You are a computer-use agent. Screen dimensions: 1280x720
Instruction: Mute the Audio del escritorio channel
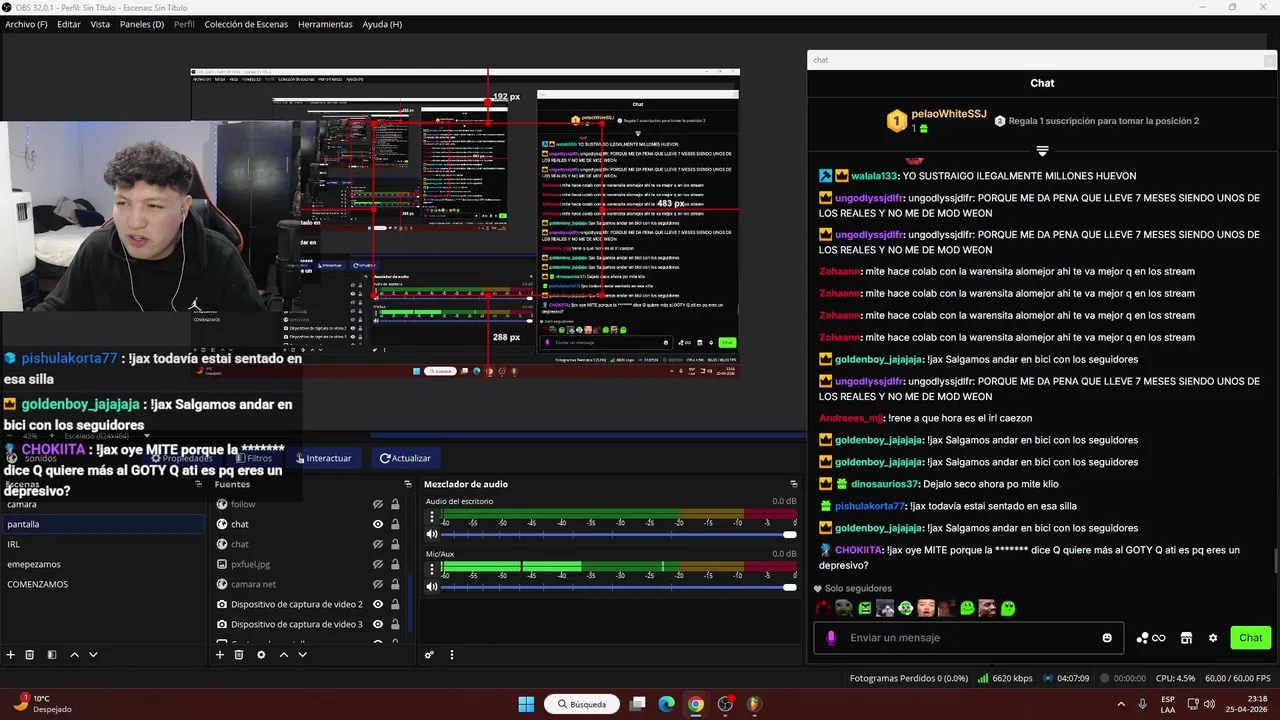click(432, 534)
